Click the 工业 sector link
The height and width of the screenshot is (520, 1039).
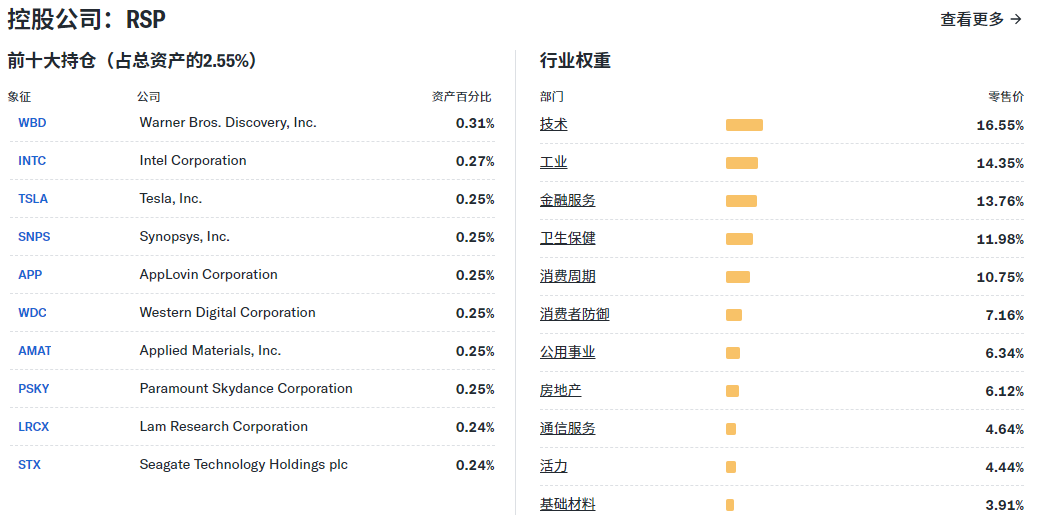[x=553, y=162]
